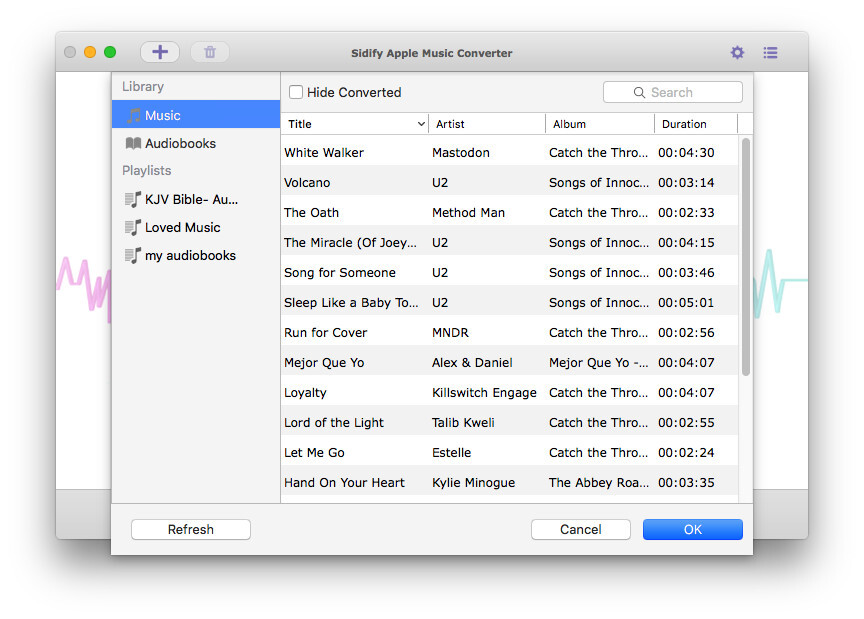Image resolution: width=864 pixels, height=619 pixels.
Task: Click the my audiobooks playlist icon
Action: tap(132, 255)
